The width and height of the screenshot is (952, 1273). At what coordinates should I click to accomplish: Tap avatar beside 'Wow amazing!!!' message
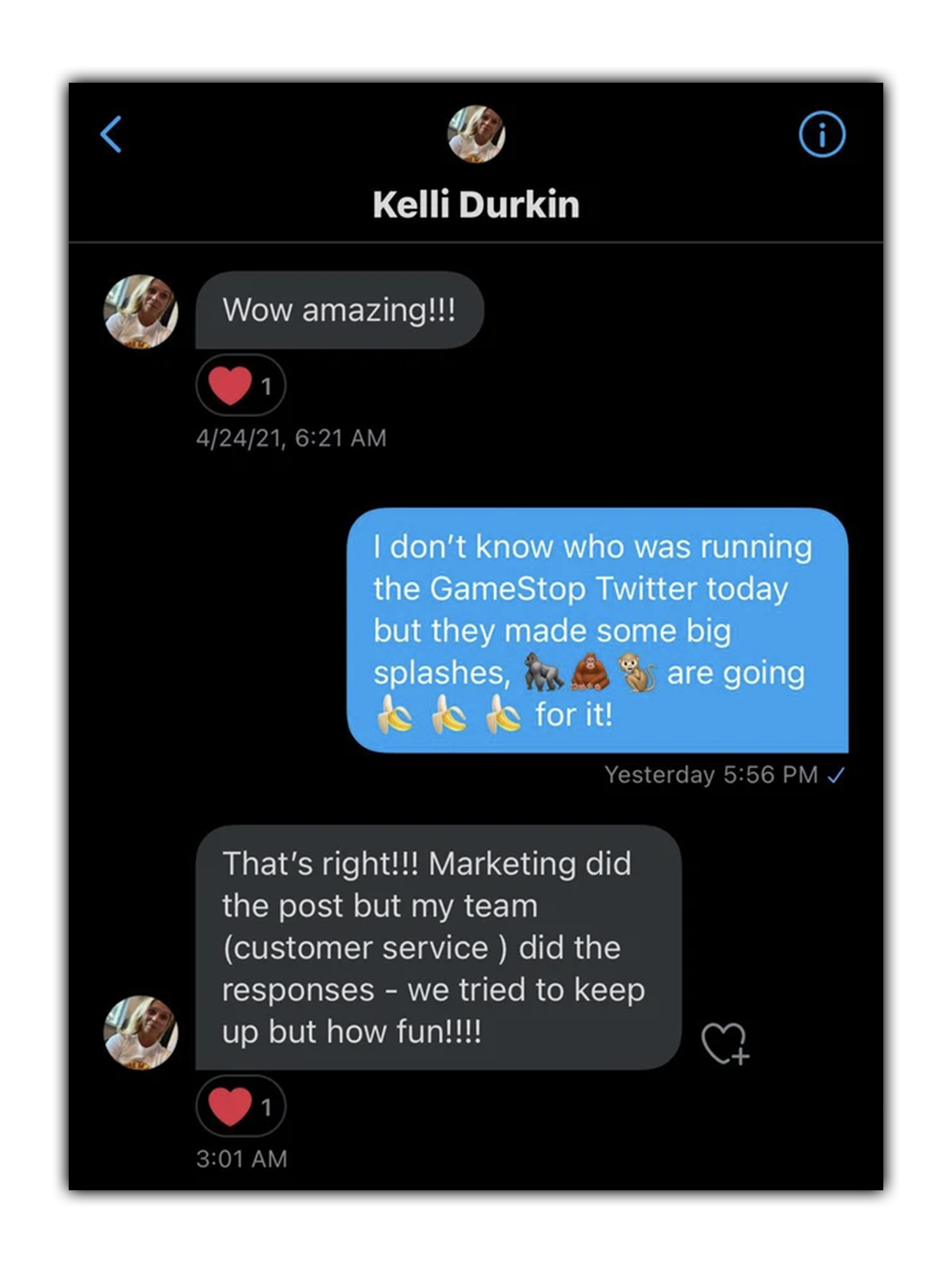141,311
